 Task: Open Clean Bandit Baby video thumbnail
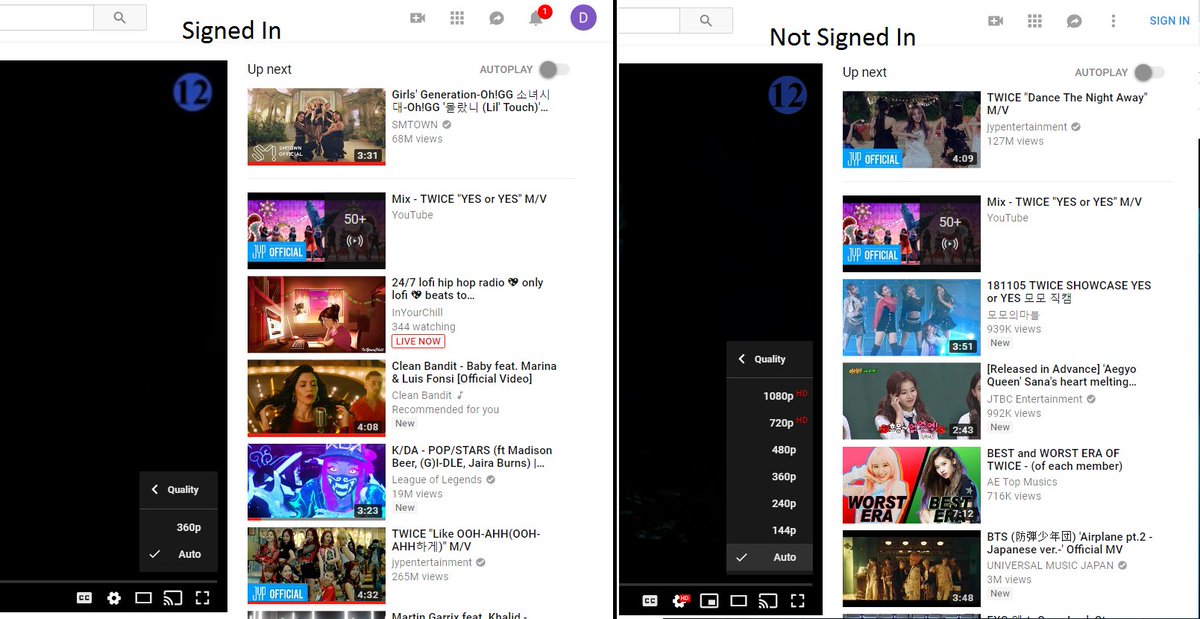pyautogui.click(x=316, y=398)
